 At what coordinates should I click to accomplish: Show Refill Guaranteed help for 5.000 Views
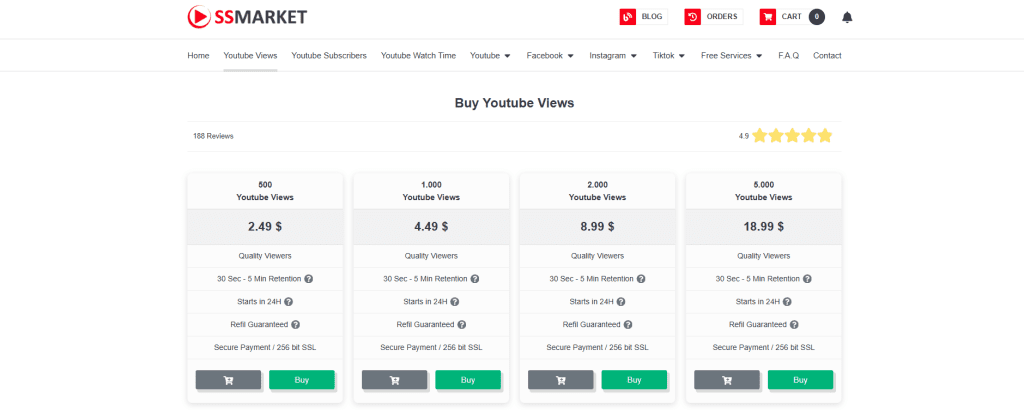coord(794,324)
